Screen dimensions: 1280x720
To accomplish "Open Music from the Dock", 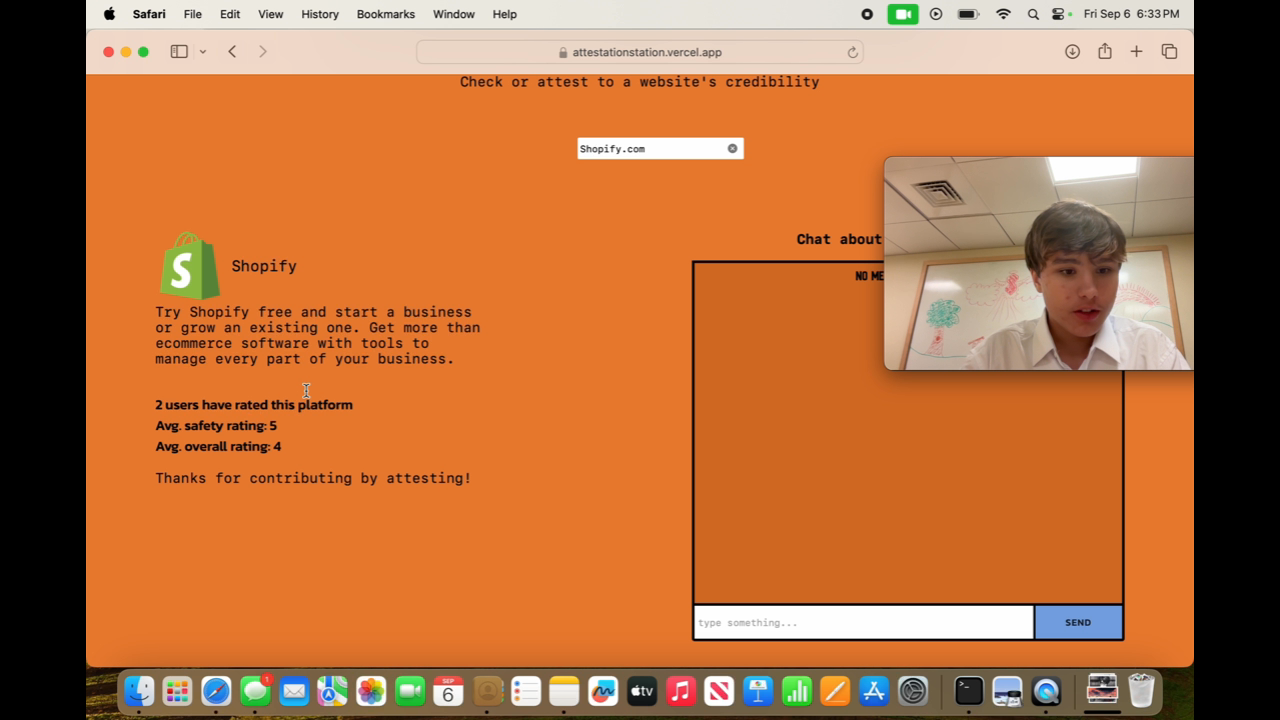I will pos(680,691).
